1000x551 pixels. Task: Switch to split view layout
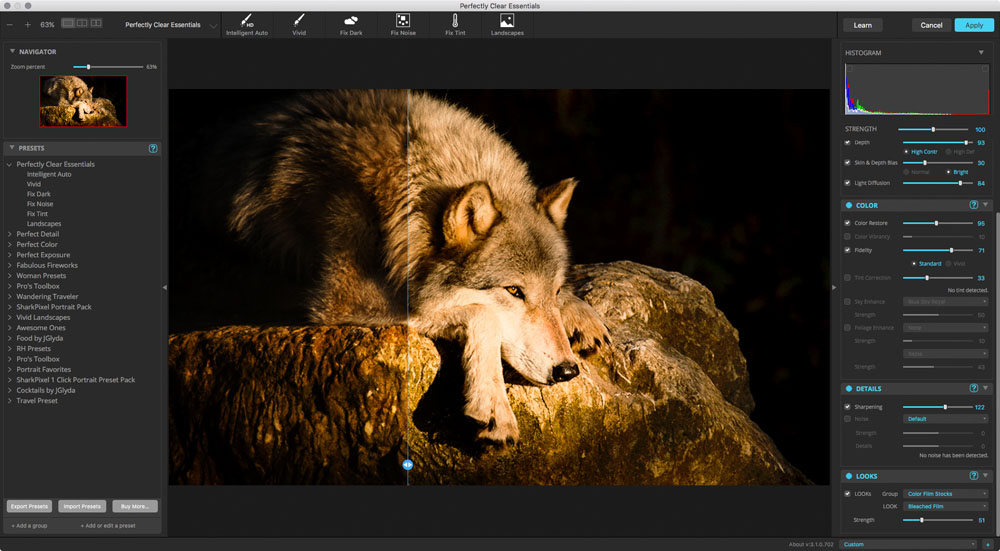pos(82,24)
